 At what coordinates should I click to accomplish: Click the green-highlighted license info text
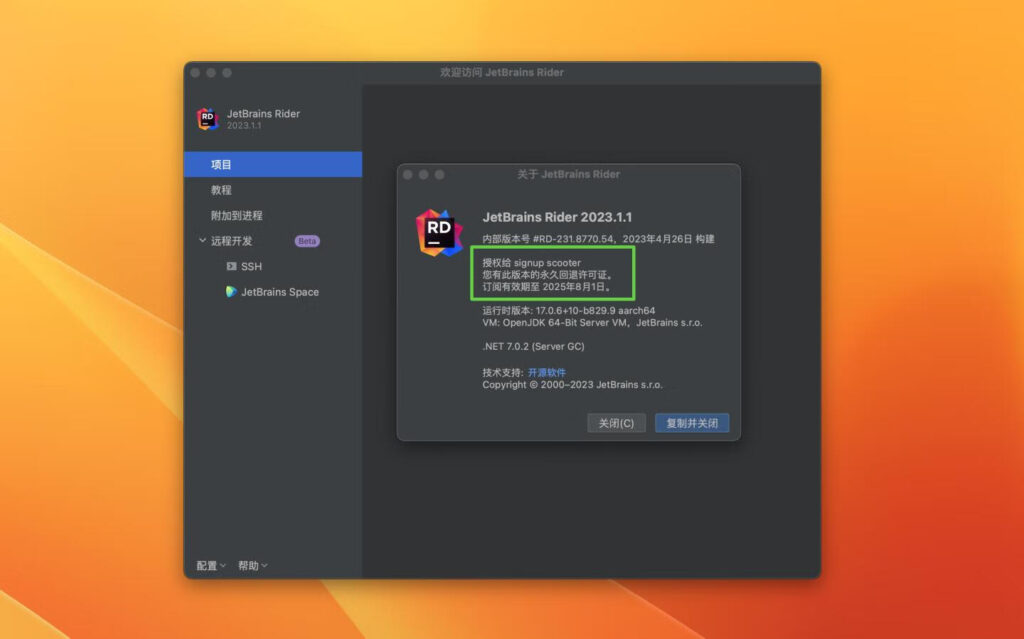click(x=553, y=274)
